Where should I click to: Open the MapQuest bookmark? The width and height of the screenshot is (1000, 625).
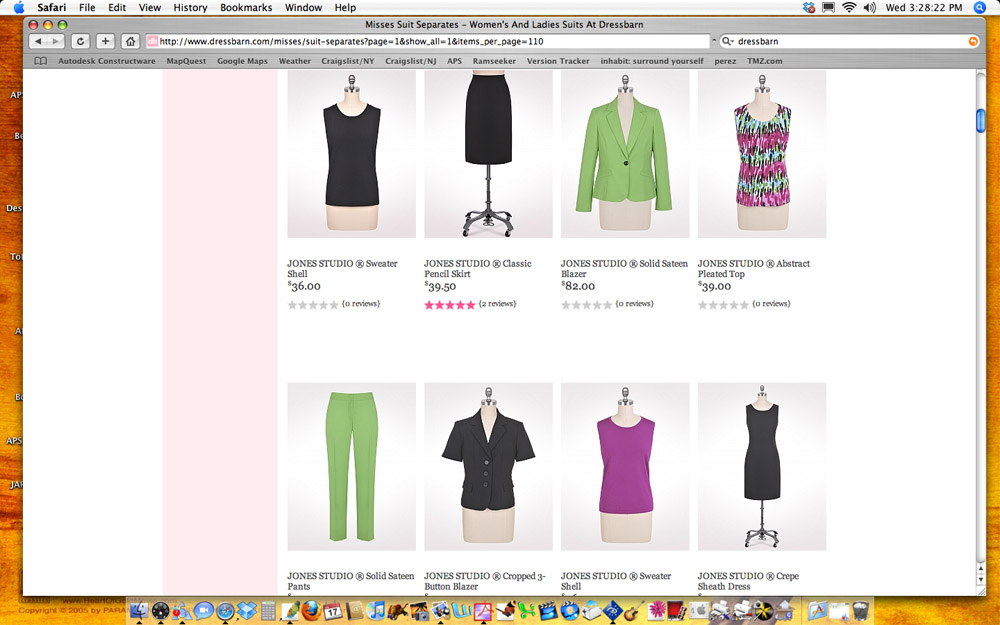(186, 61)
